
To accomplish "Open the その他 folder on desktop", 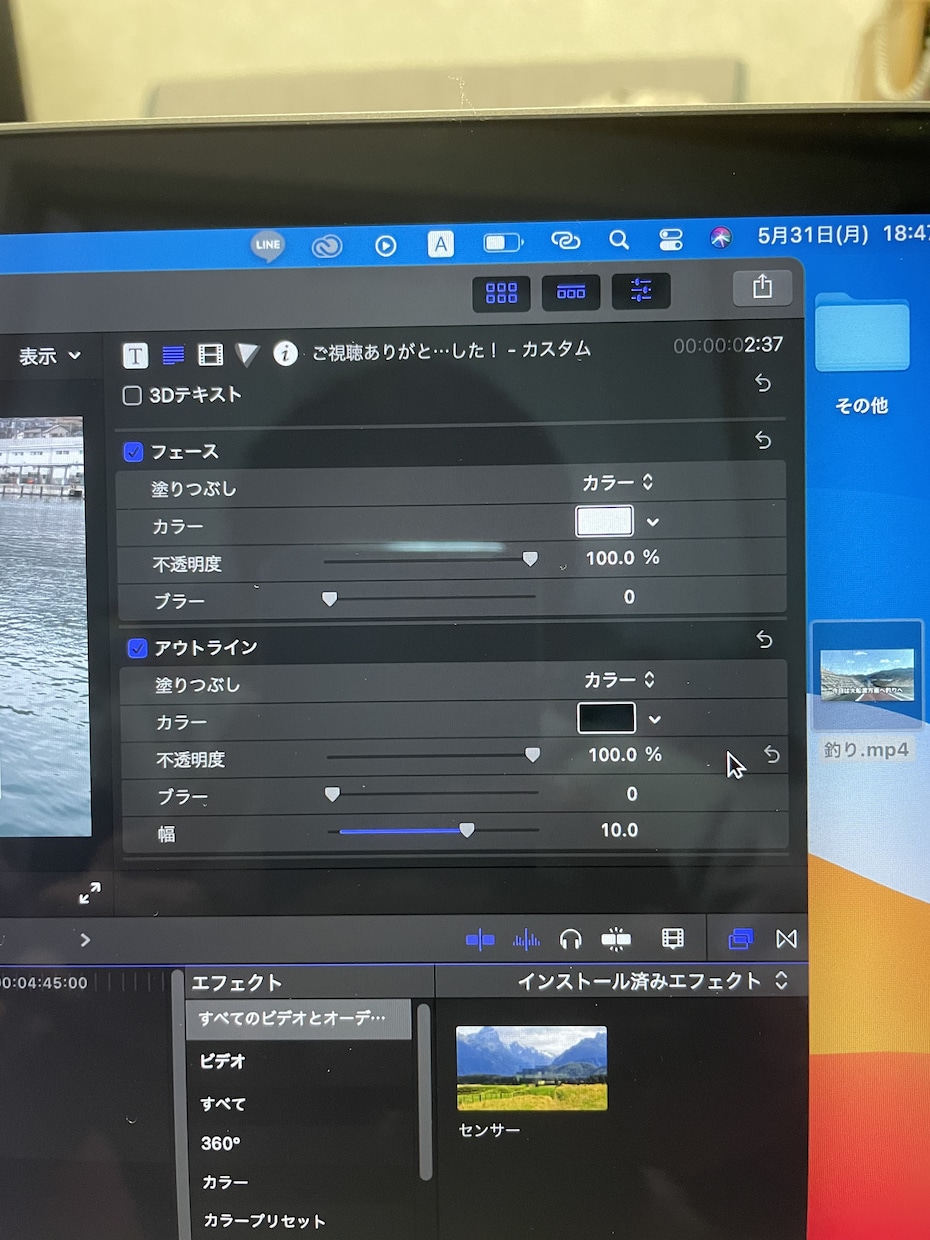I will click(861, 333).
